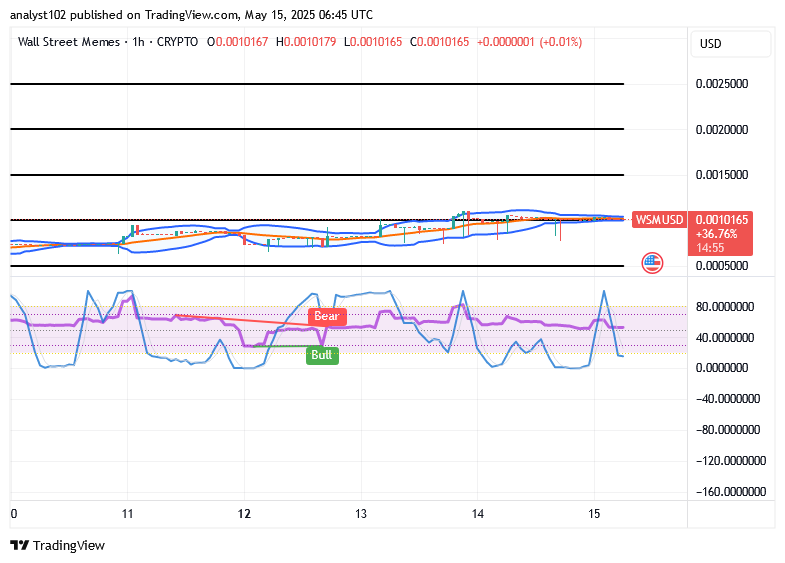The image size is (785, 563).
Task: Click the WSMUSD price tag label
Action: (659, 220)
